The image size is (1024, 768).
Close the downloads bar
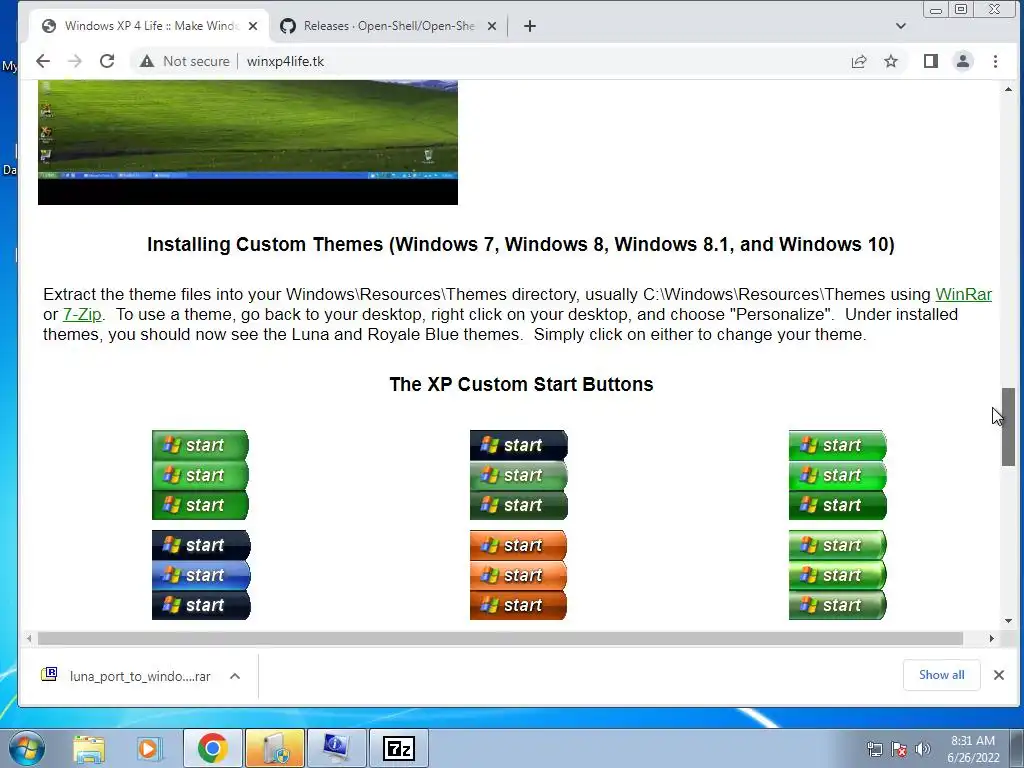pyautogui.click(x=999, y=675)
